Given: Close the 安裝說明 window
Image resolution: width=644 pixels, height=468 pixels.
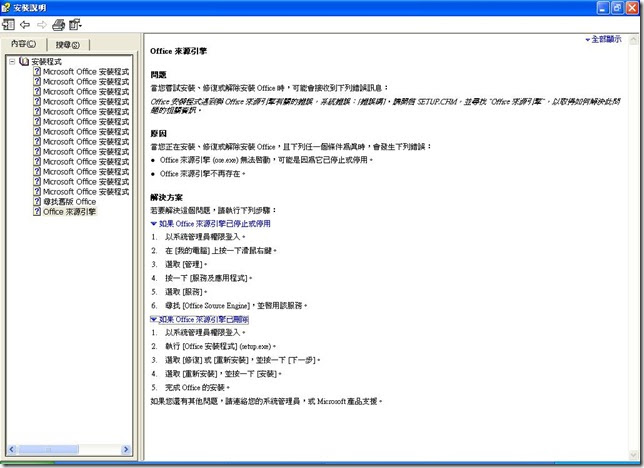Looking at the screenshot, I should (632, 8).
